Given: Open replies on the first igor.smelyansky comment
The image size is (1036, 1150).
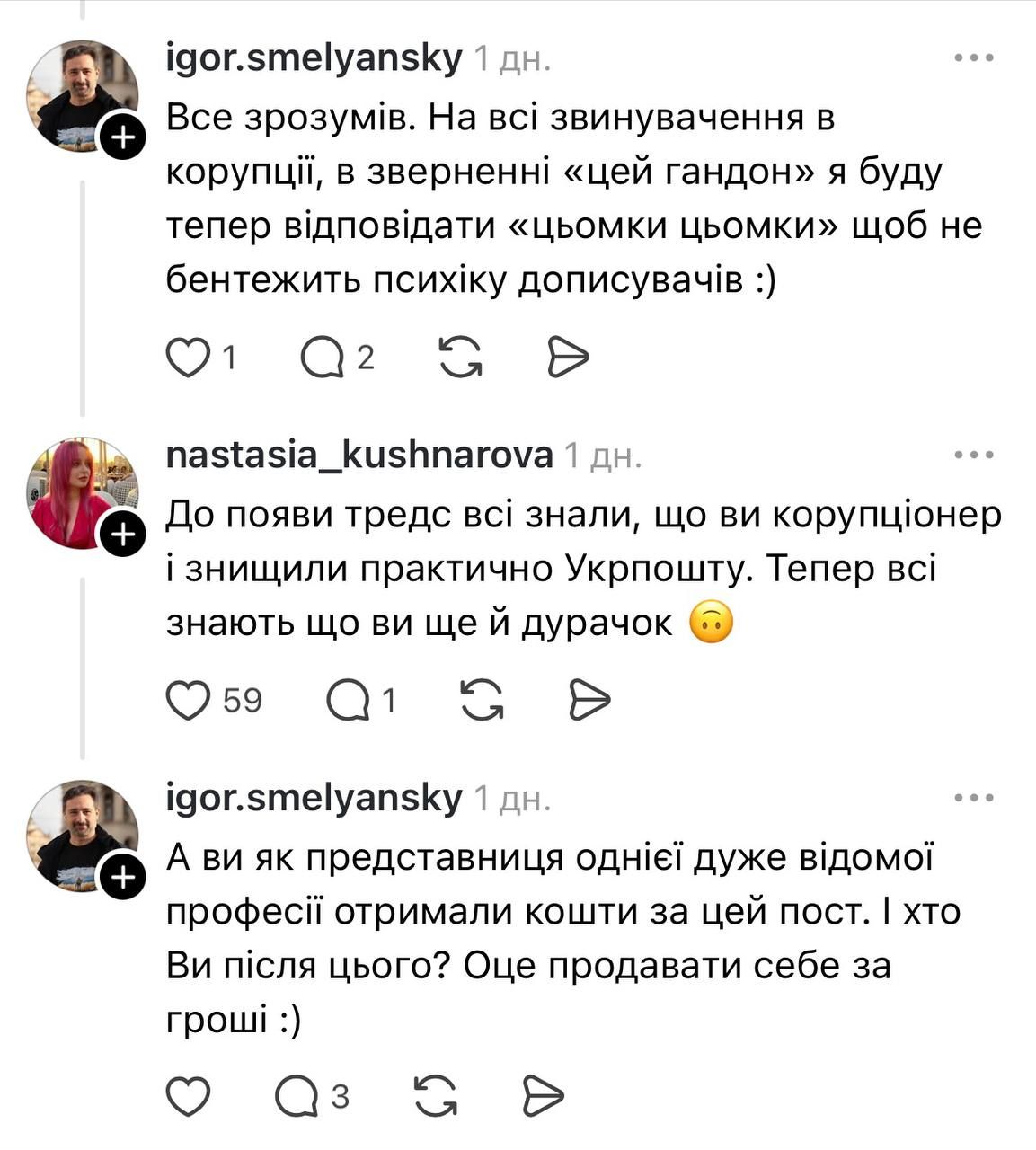Looking at the screenshot, I should [322, 358].
